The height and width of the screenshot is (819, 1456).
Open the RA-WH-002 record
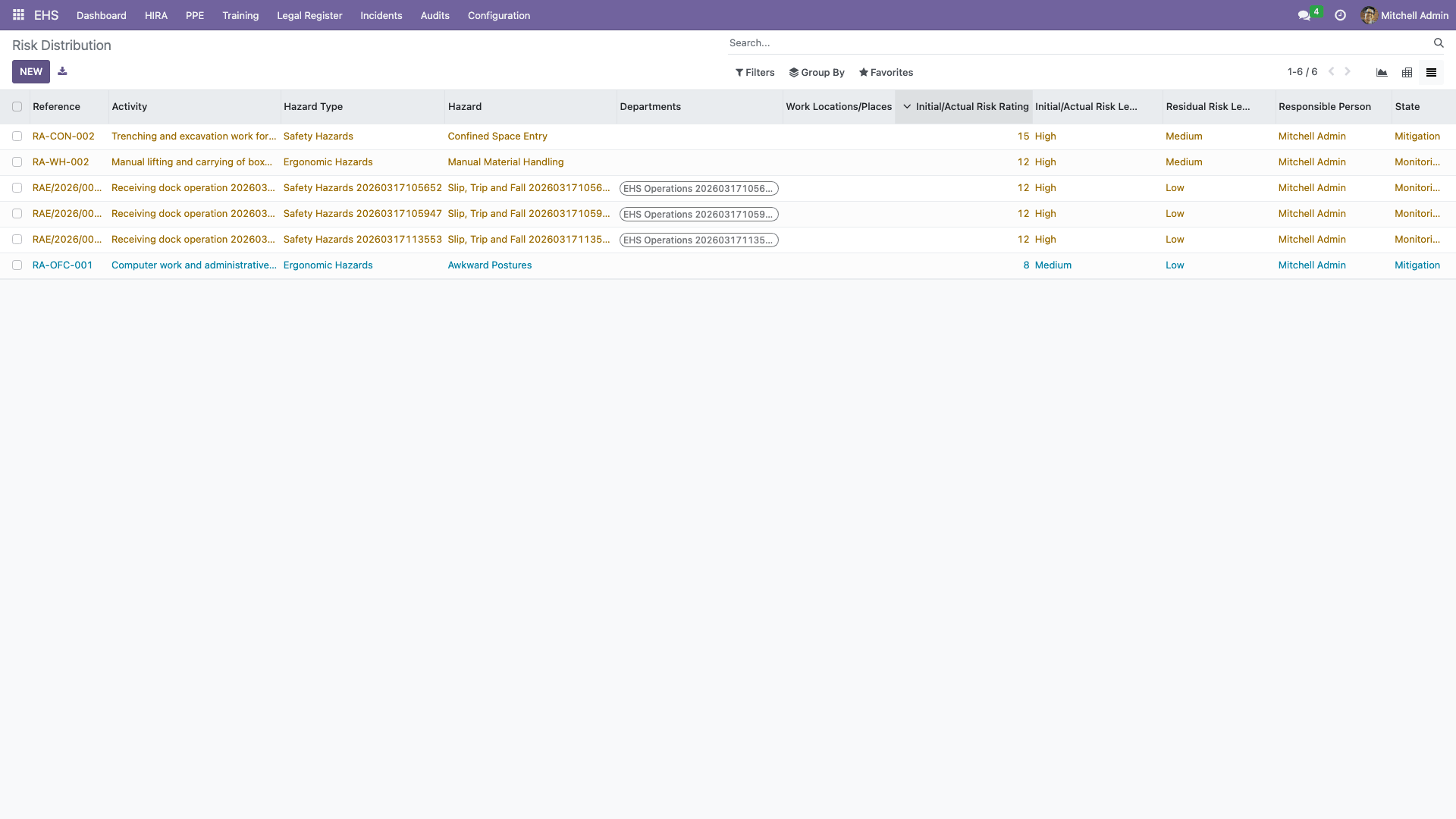61,162
